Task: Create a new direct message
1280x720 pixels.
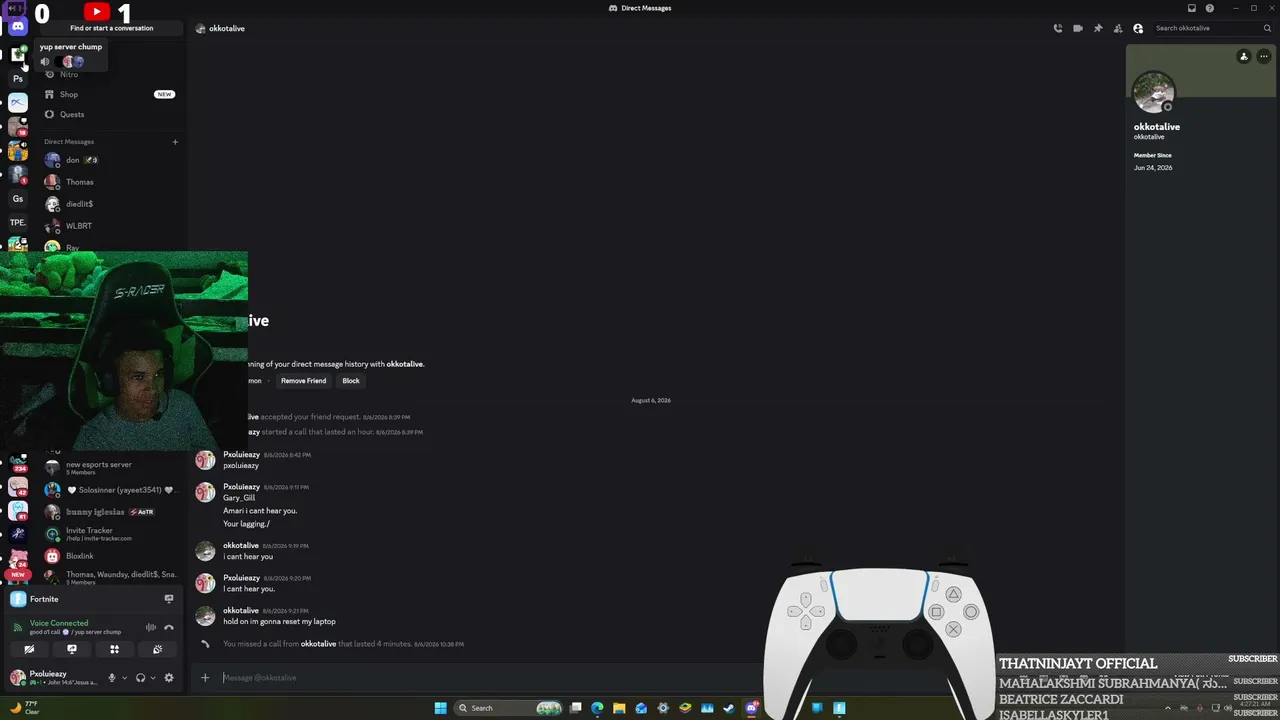Action: pyautogui.click(x=175, y=142)
